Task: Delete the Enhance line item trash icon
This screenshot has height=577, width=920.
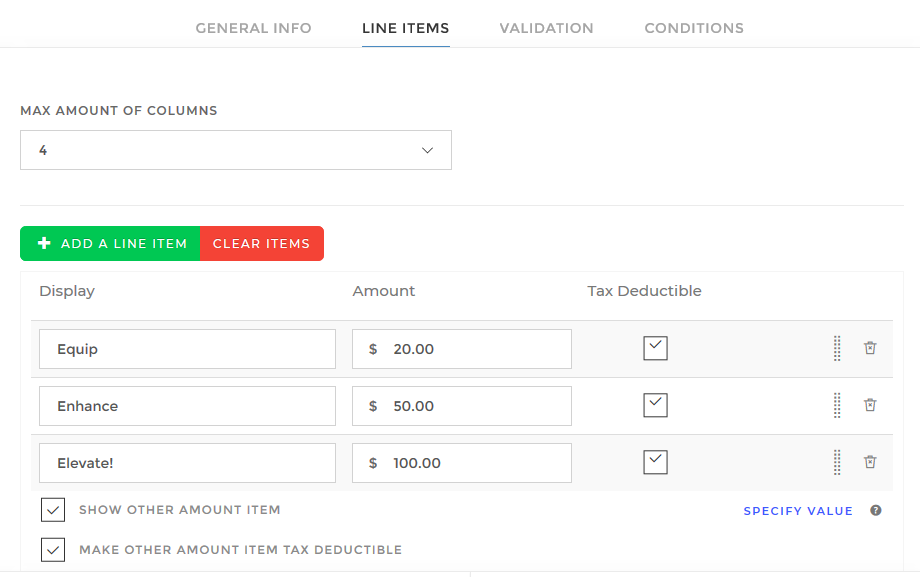Action: 870,405
